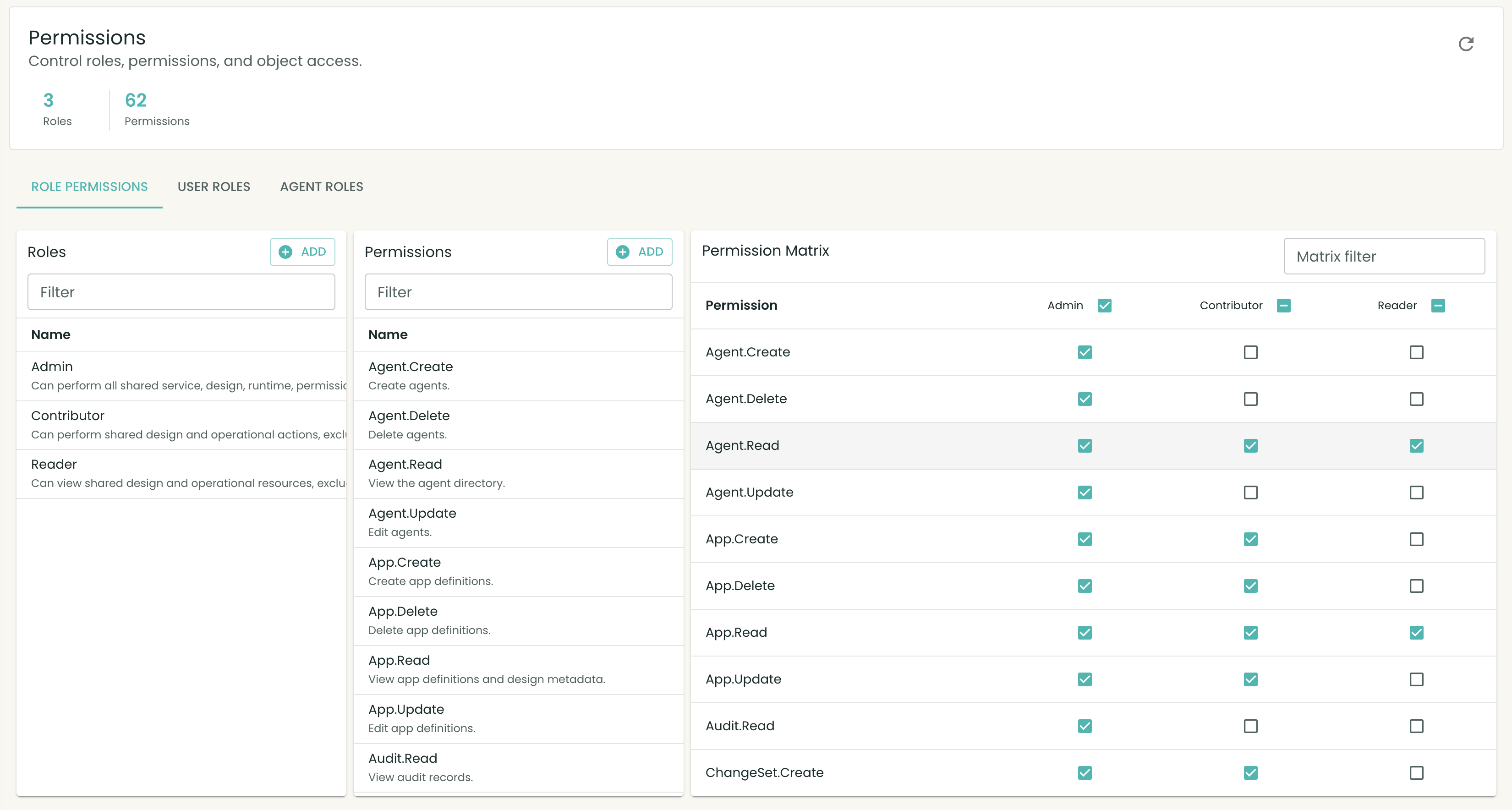Select Agent.Update in Permissions list

coord(518,523)
